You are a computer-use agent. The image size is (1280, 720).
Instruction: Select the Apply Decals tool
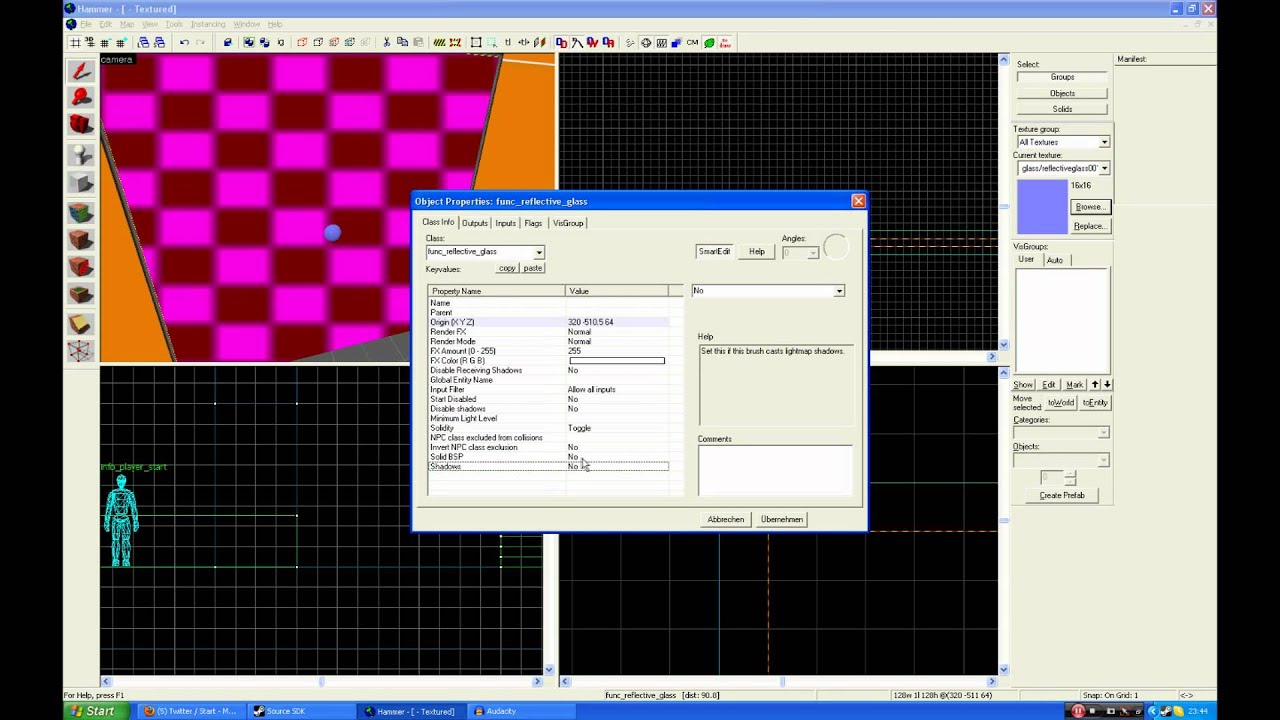click(x=81, y=267)
